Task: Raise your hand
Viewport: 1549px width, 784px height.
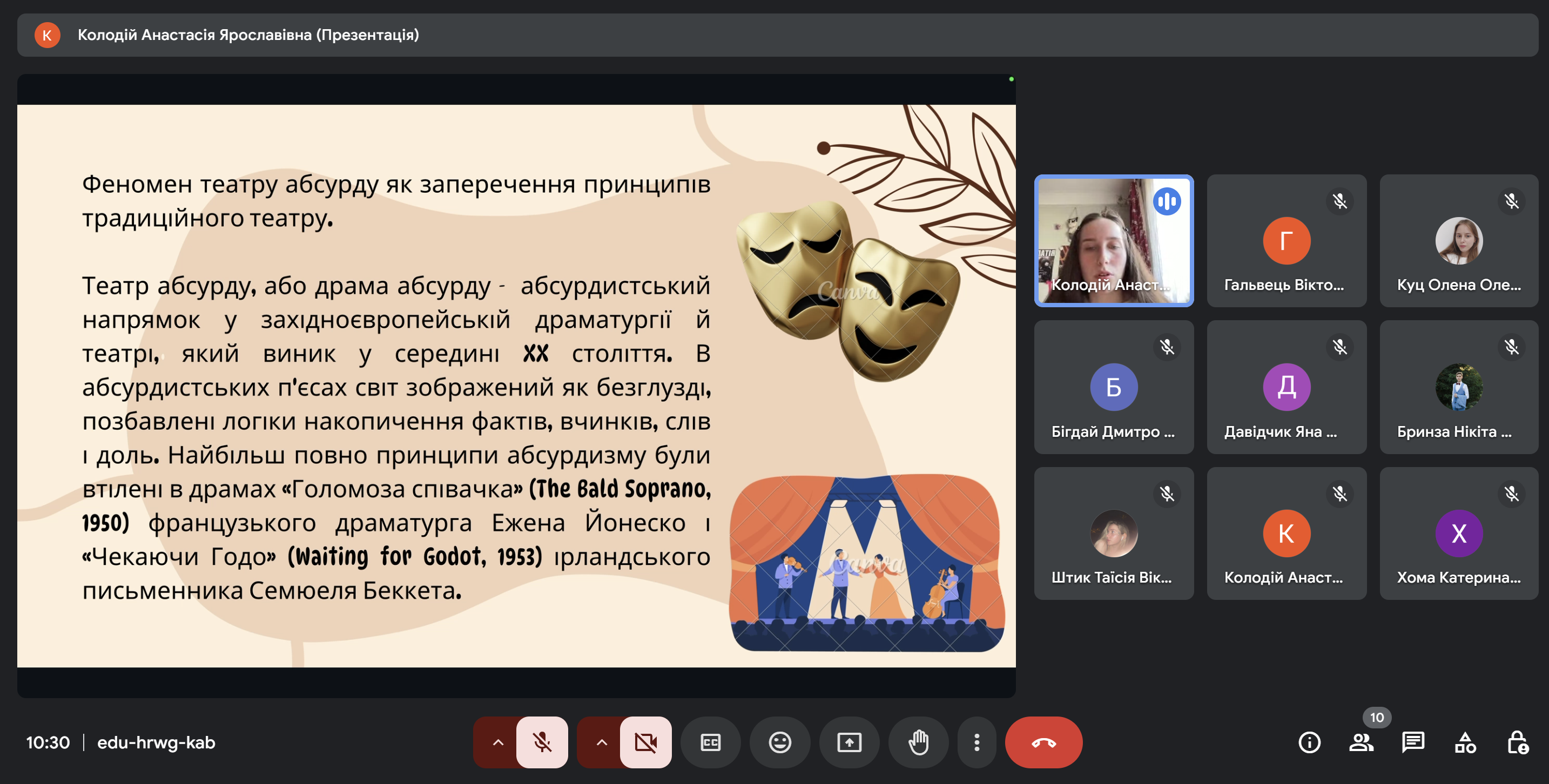Action: click(918, 742)
